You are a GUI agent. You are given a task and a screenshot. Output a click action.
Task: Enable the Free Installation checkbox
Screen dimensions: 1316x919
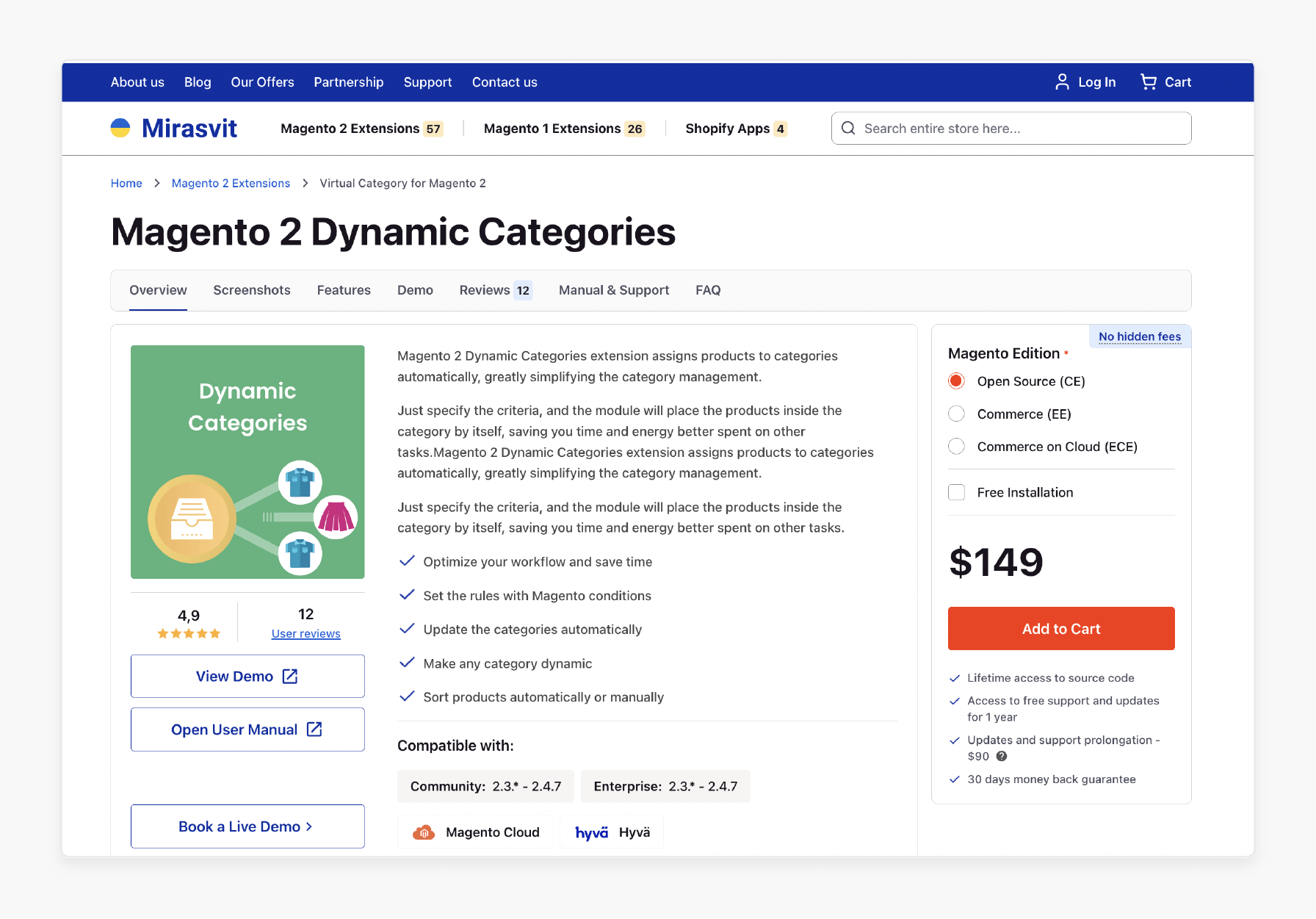tap(956, 492)
